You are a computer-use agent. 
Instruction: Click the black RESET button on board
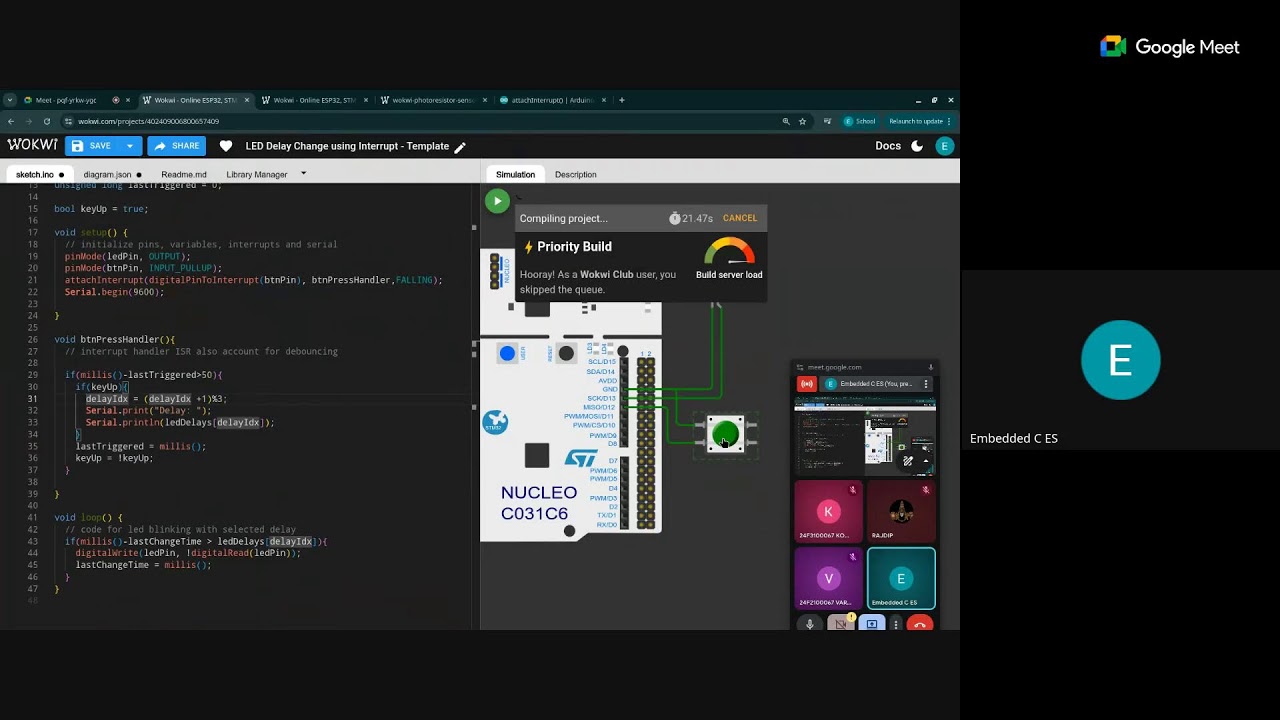[x=566, y=353]
